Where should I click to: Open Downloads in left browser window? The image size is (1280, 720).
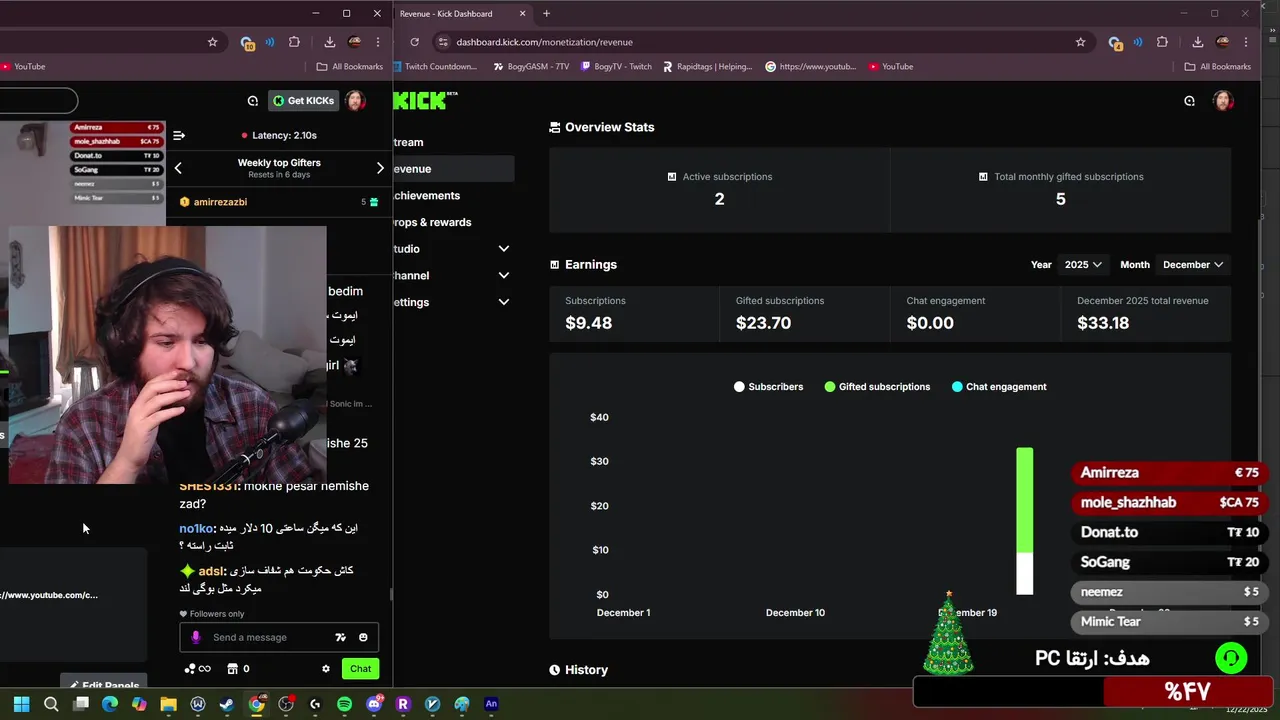coord(329,42)
